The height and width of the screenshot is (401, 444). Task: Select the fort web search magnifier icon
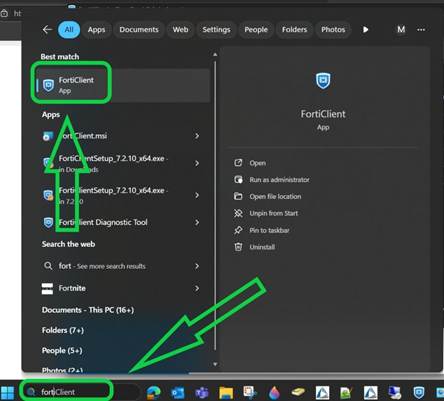coord(48,266)
